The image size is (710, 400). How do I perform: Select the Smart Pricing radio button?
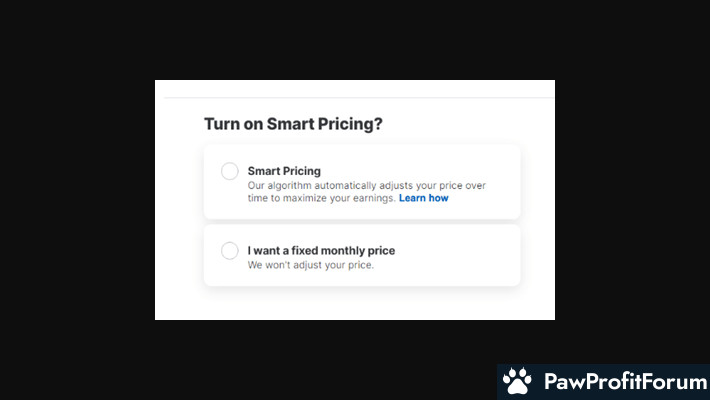click(230, 172)
